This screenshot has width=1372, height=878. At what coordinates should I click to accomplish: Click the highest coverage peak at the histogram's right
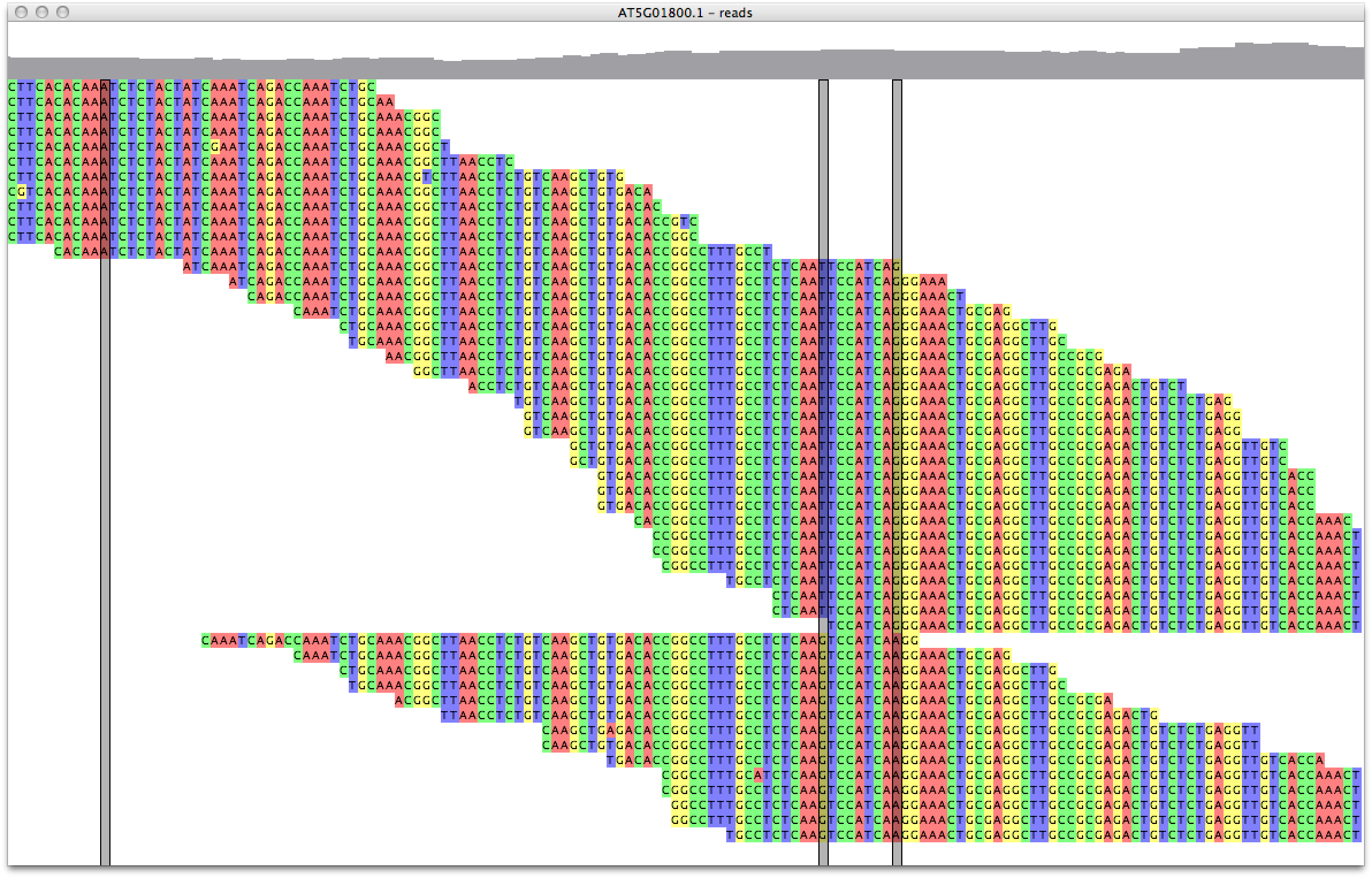(1289, 46)
